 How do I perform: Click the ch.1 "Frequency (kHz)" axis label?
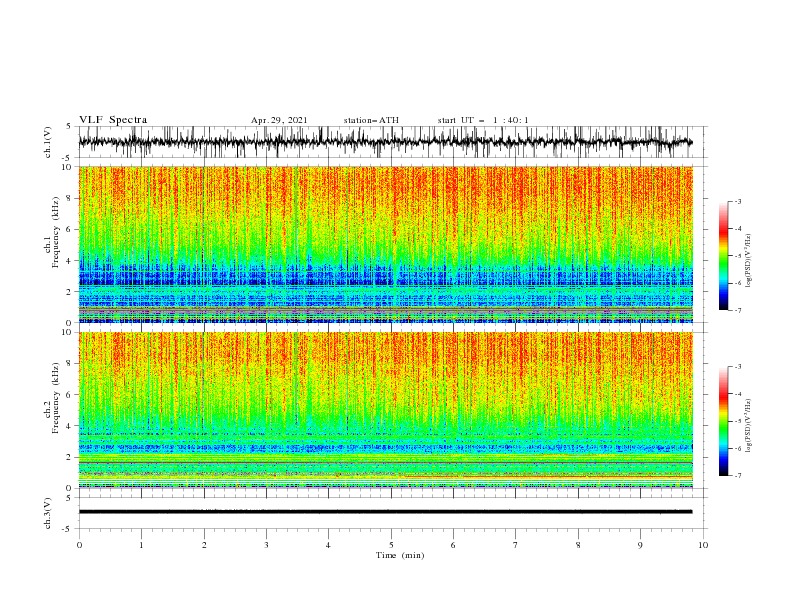[55, 230]
